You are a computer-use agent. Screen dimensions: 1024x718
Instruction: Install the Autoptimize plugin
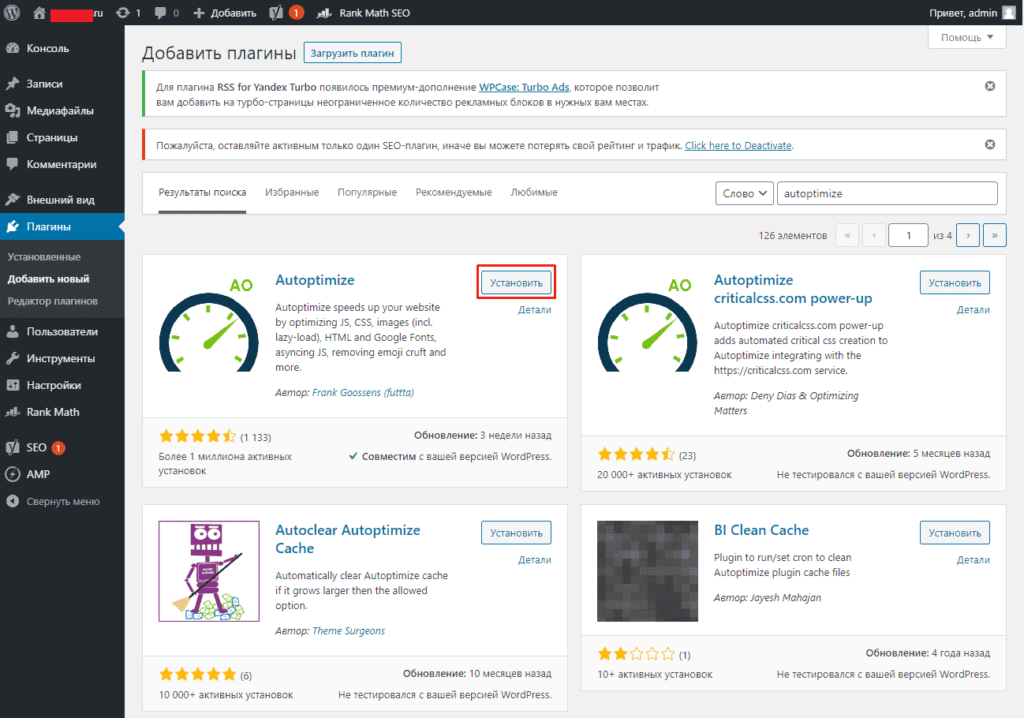516,283
